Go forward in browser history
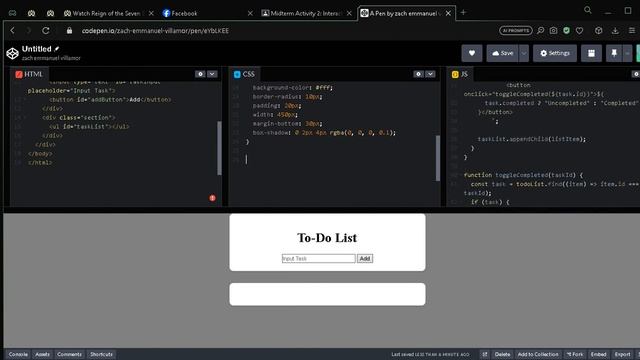The width and height of the screenshot is (640, 360). 29,31
